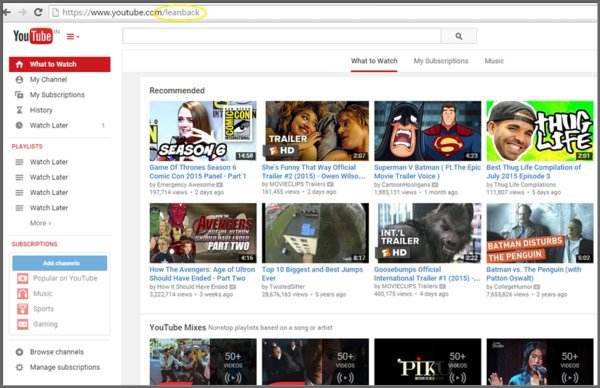This screenshot has height=388, width=600.
Task: Click How The Avengers Should Have Ended title
Action: pyautogui.click(x=202, y=274)
